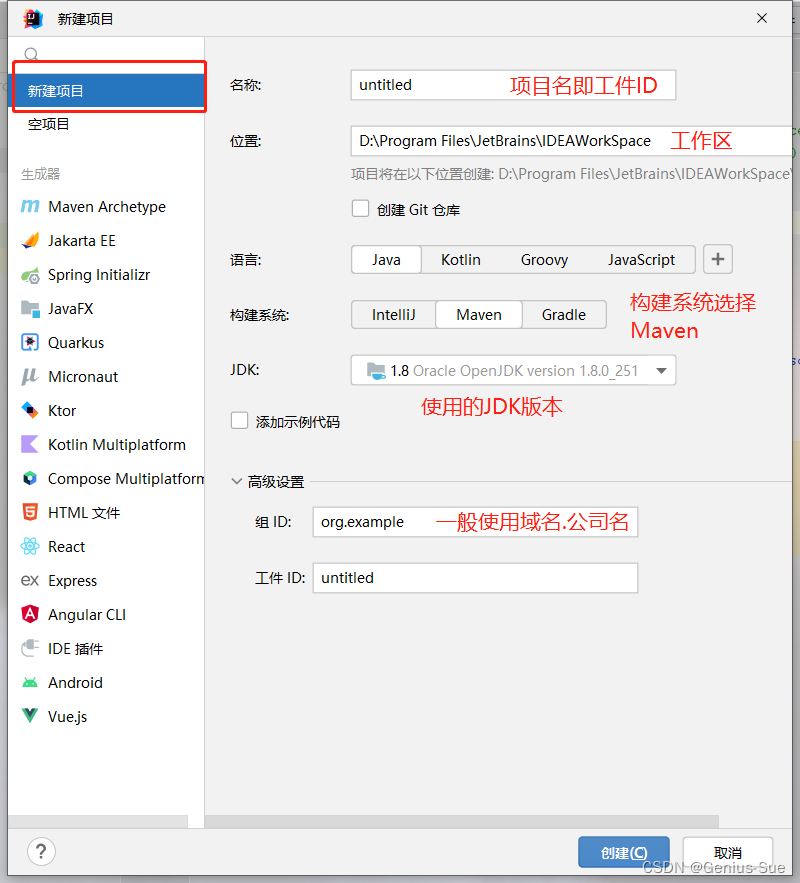The height and width of the screenshot is (883, 800).
Task: Click the 取消 button
Action: (x=727, y=851)
